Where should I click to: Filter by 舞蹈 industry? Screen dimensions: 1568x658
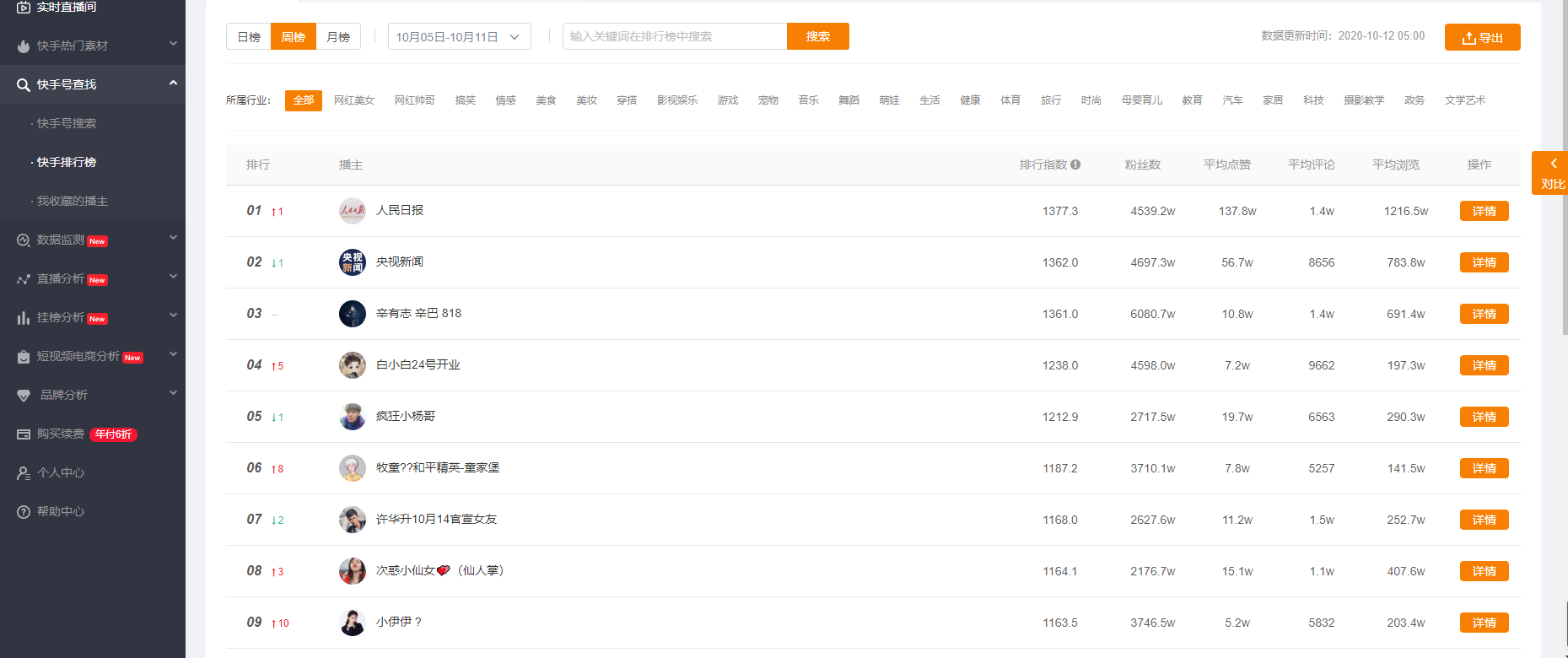click(x=849, y=100)
